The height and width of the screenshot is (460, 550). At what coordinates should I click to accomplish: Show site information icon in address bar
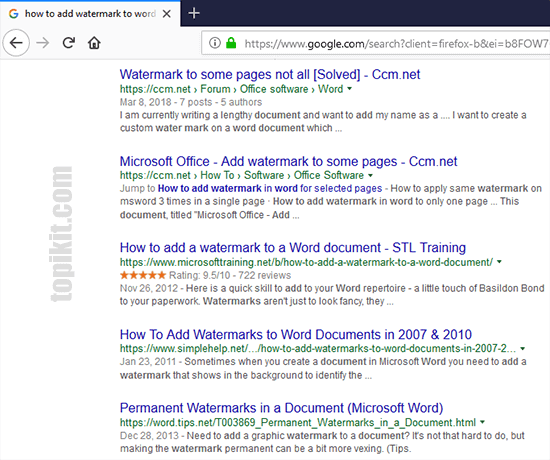215,43
